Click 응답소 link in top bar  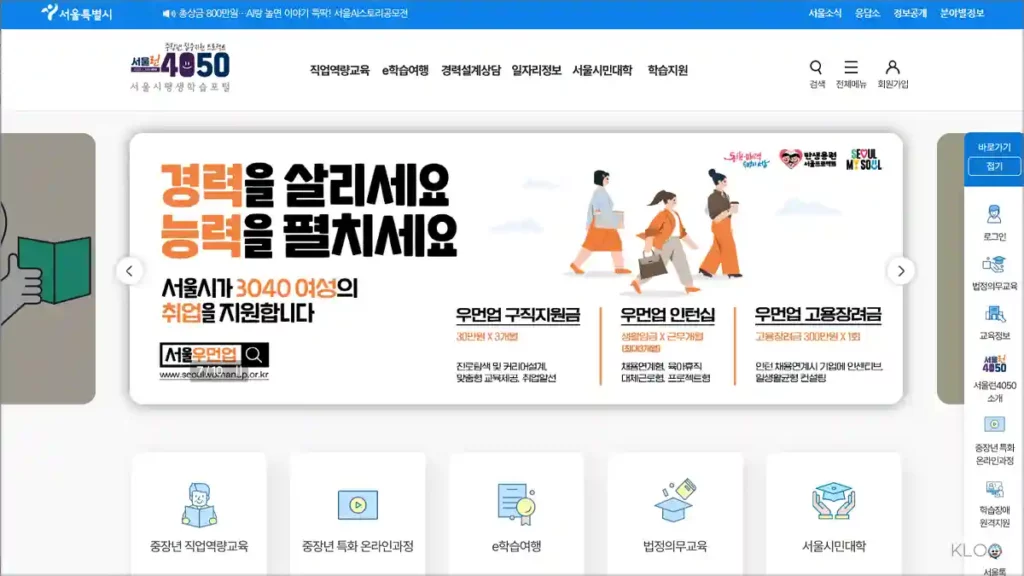(867, 13)
